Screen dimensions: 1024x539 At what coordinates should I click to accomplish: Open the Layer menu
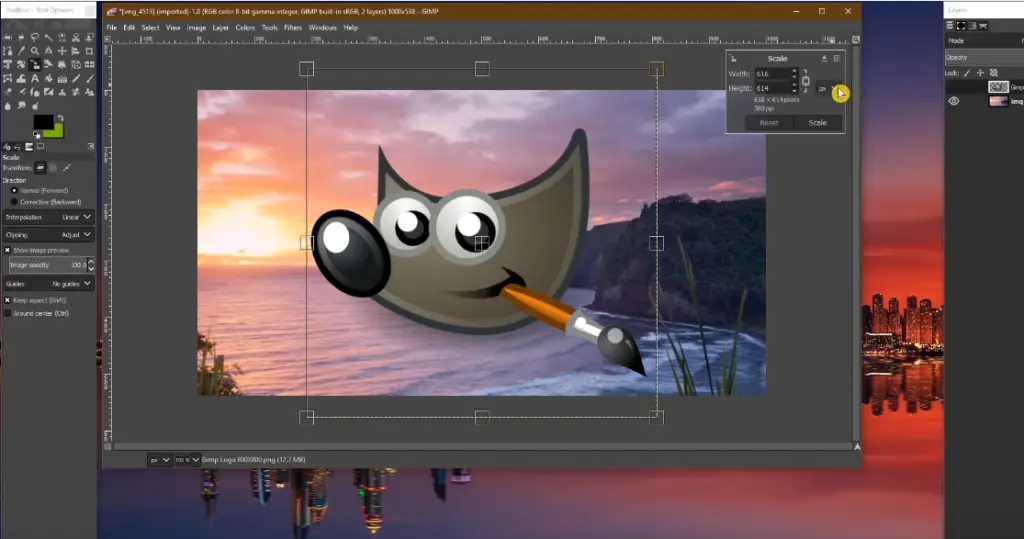[x=221, y=27]
